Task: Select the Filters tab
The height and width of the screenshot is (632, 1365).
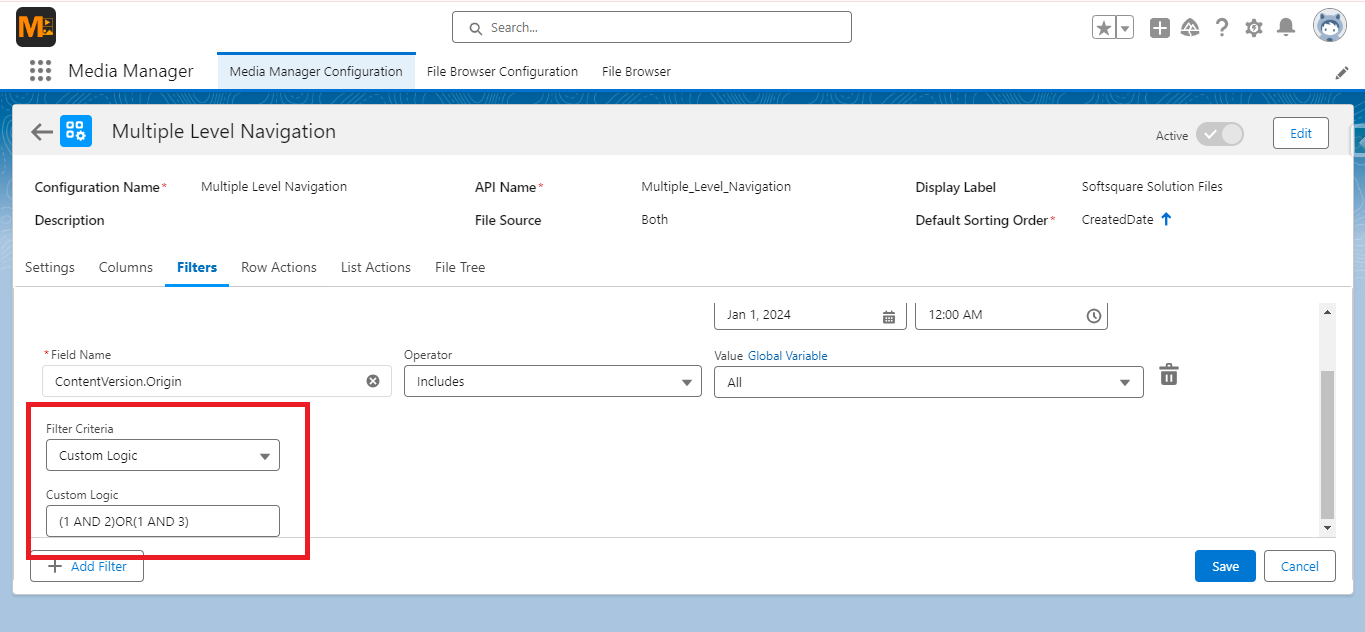Action: pos(197,267)
